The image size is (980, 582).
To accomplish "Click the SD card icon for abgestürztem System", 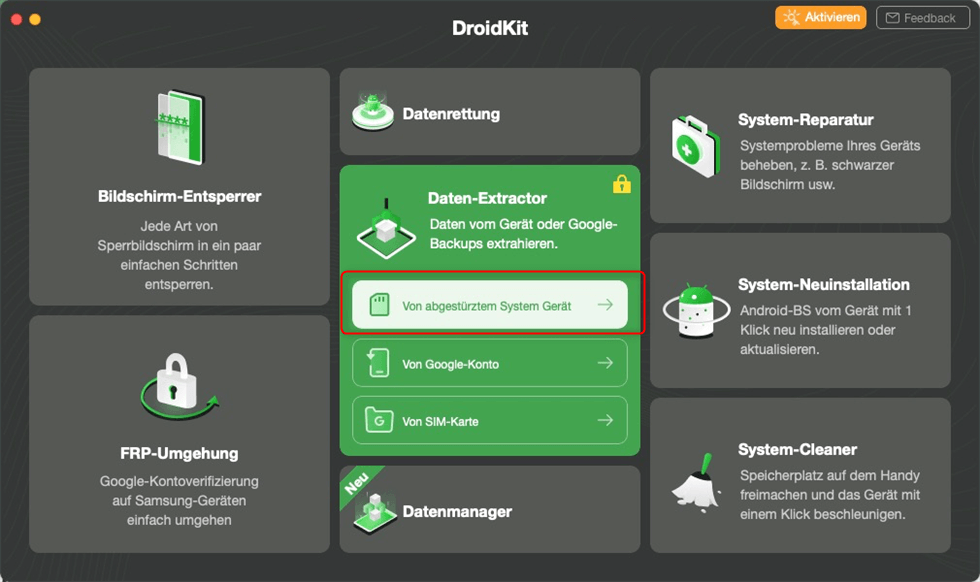I will (x=379, y=304).
